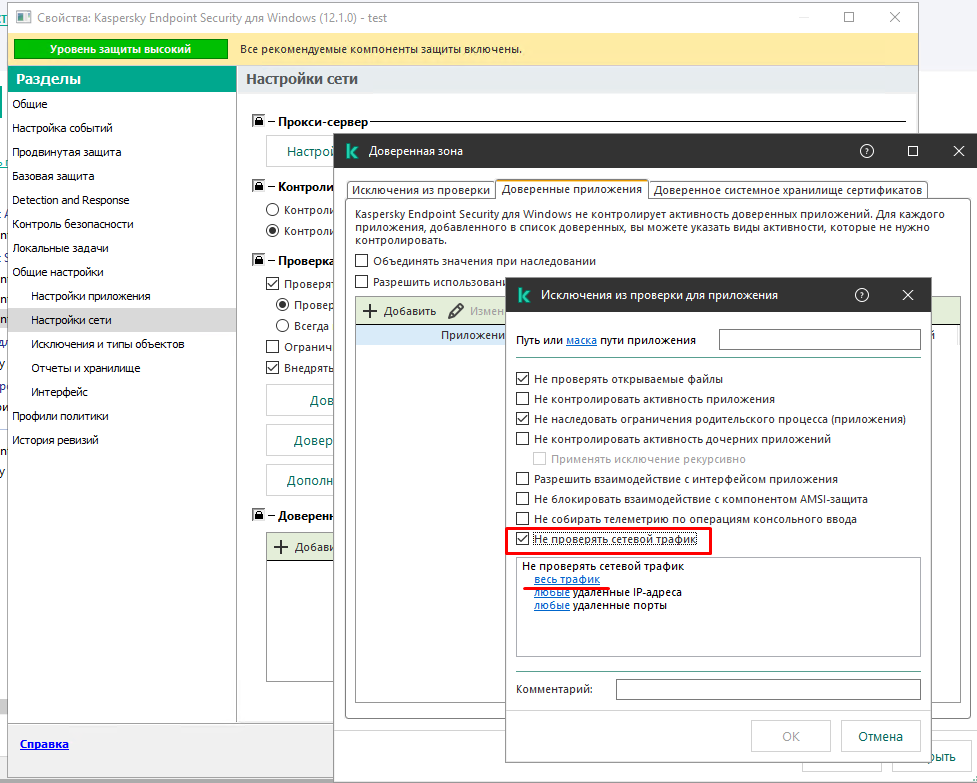Click the весь трафик link

[x=566, y=580]
